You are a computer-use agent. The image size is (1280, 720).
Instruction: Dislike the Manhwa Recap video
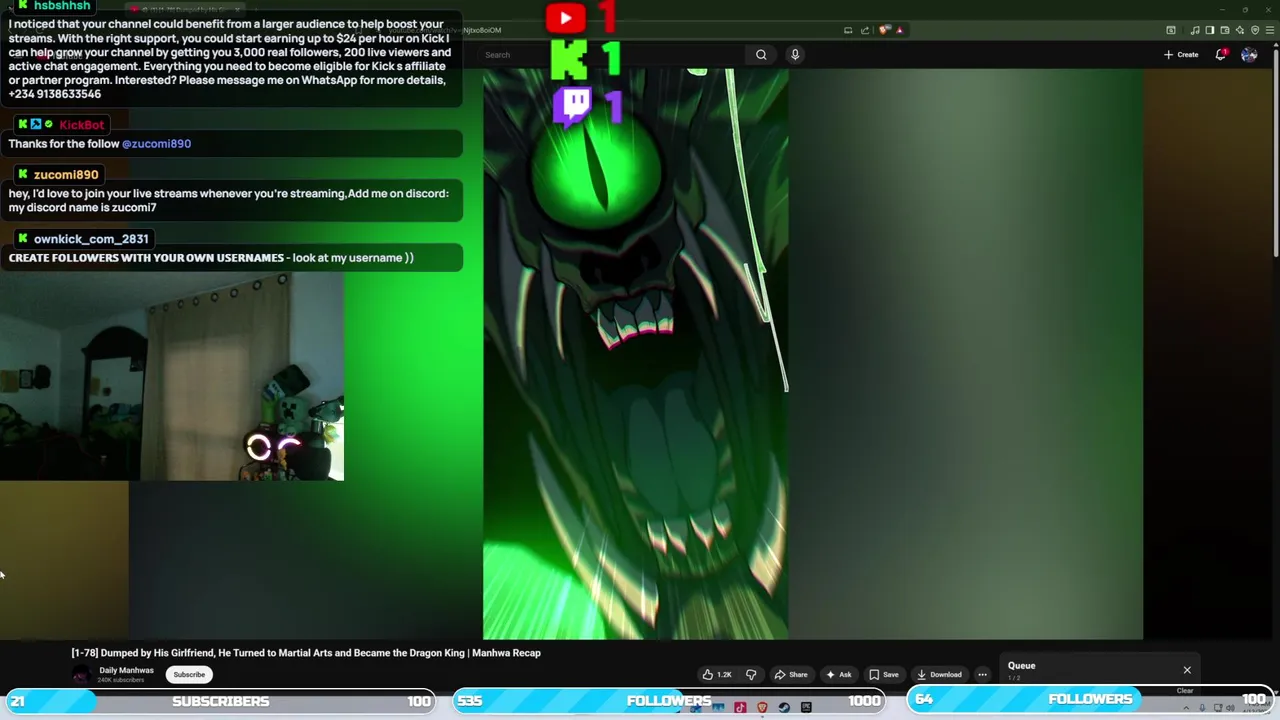pos(751,675)
